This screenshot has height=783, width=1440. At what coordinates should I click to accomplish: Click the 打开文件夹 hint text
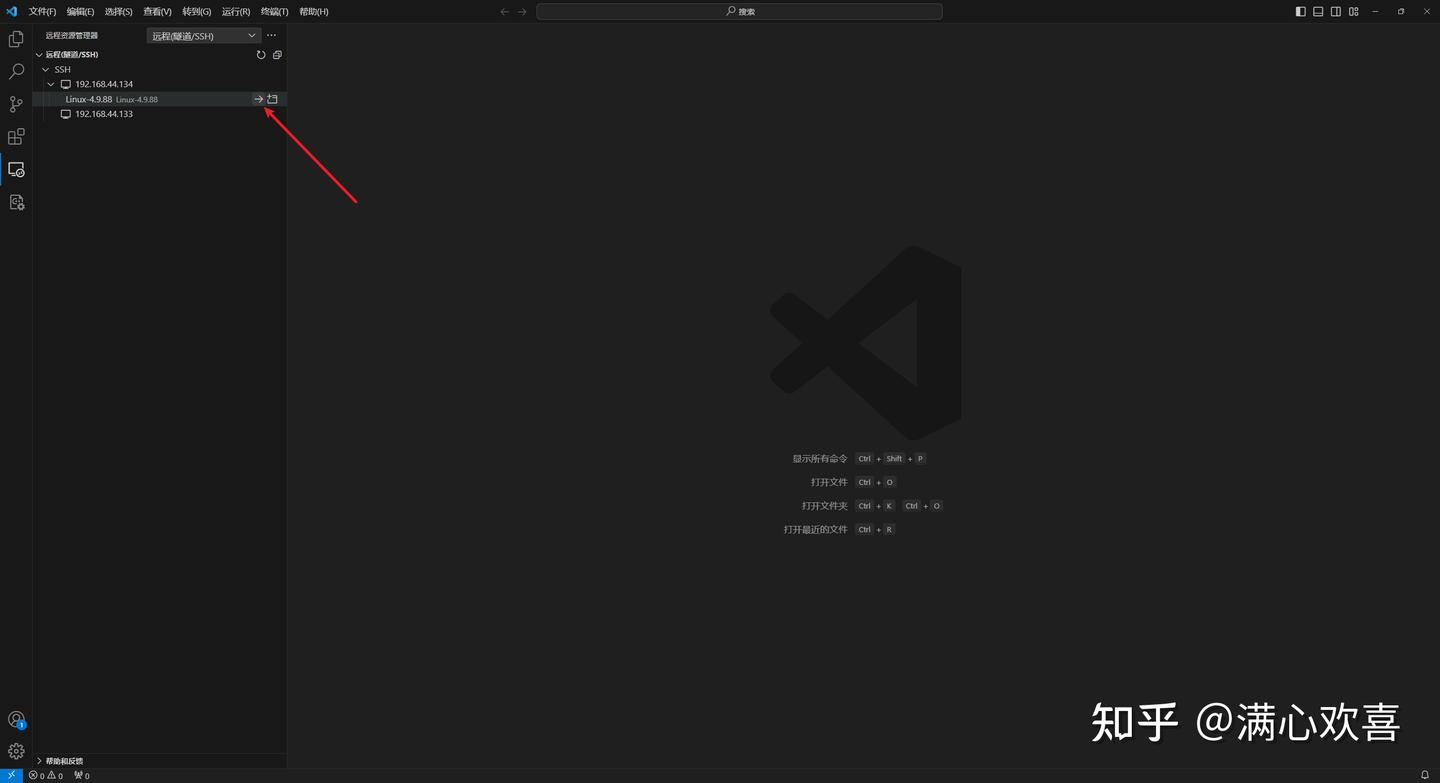point(824,506)
